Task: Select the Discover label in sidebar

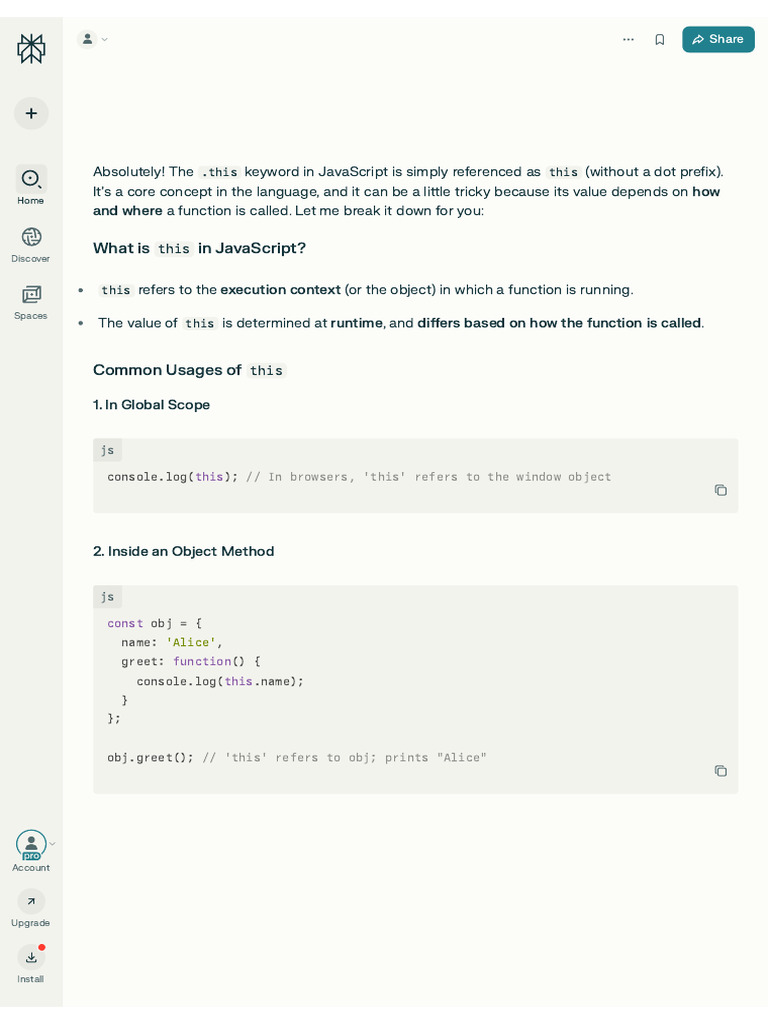Action: coord(31,259)
